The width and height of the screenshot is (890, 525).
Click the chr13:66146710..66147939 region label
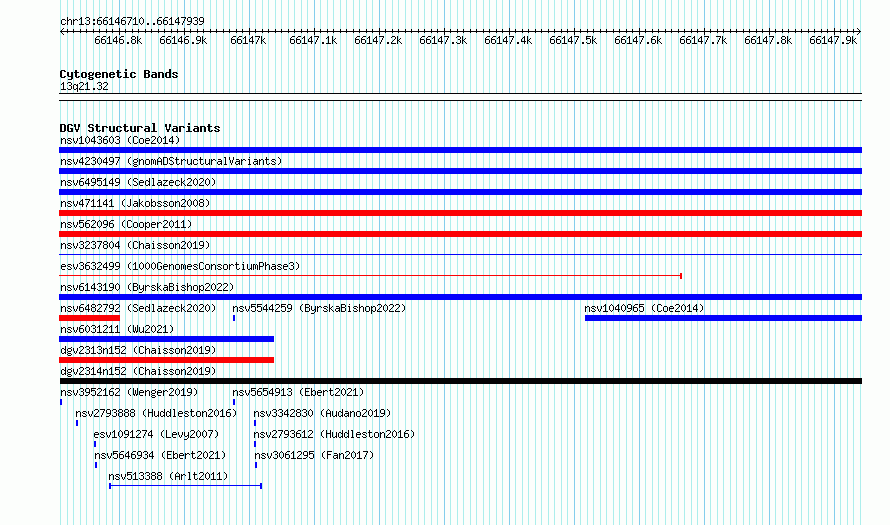132,21
